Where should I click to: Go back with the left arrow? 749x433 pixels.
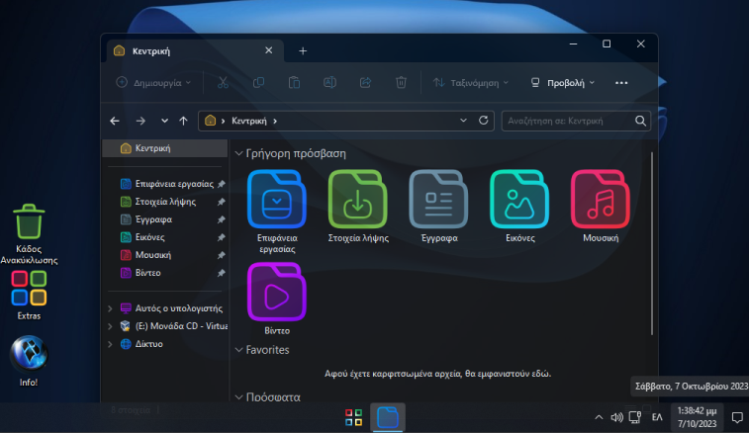(x=115, y=121)
